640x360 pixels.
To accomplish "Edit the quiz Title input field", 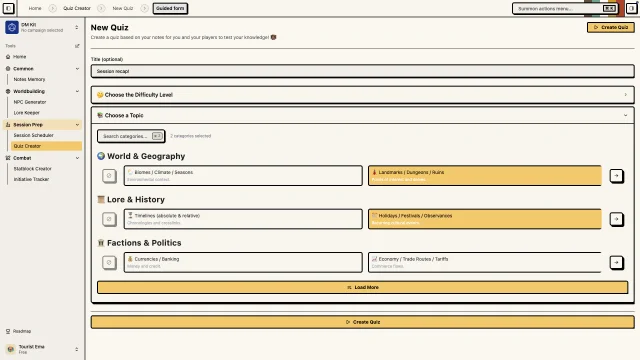I will [362, 71].
